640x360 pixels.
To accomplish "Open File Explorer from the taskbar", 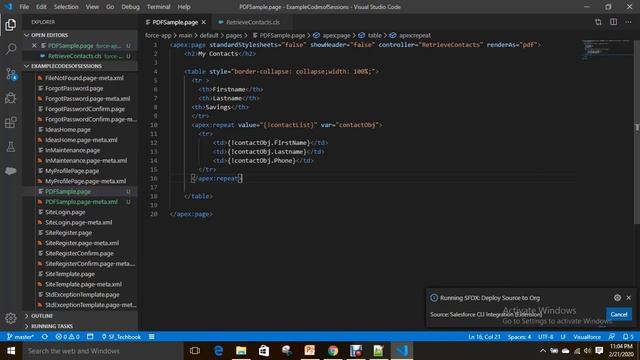I will tap(241, 351).
